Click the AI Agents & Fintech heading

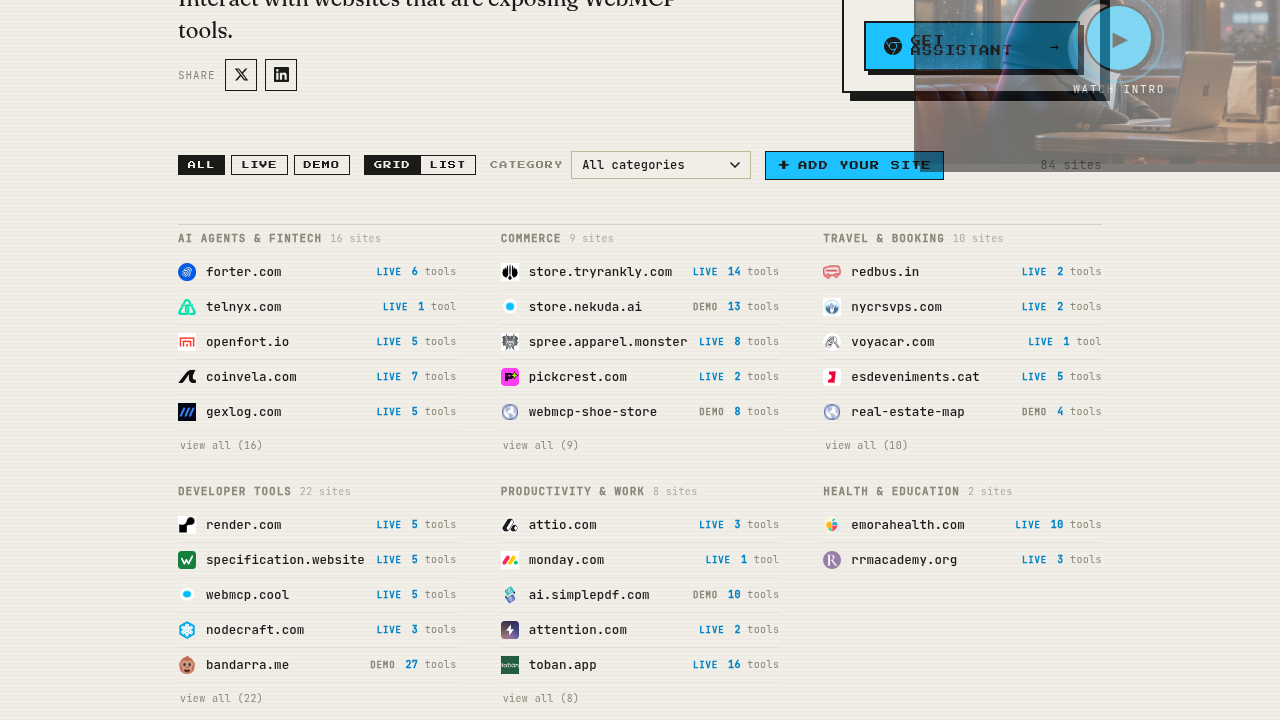click(250, 239)
